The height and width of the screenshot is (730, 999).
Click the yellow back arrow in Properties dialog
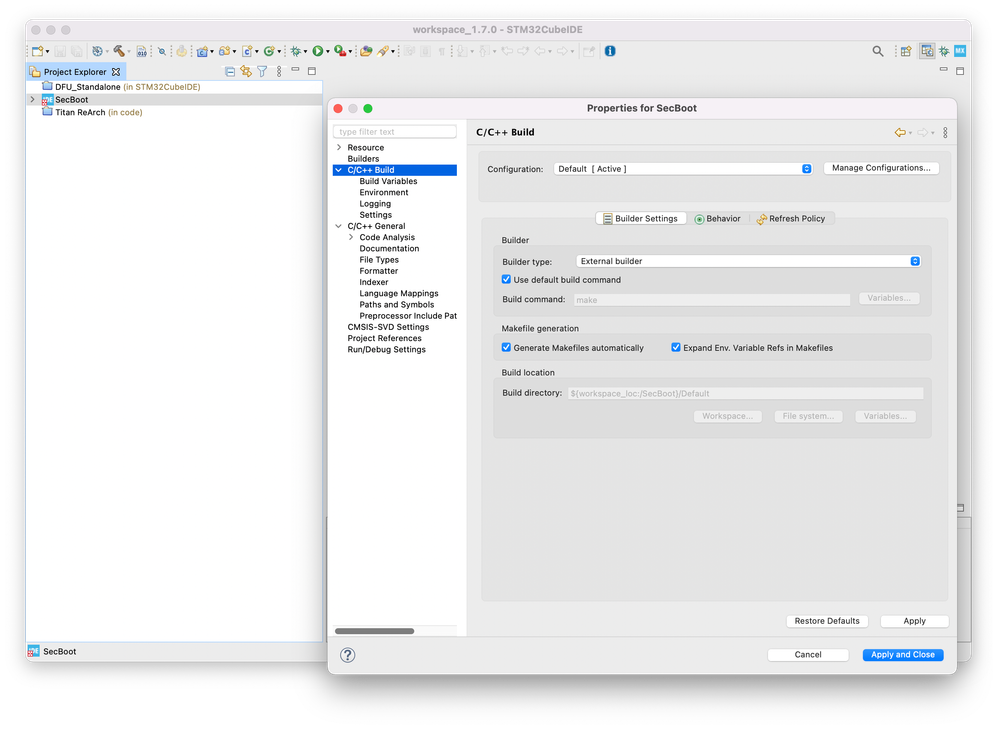tap(900, 132)
